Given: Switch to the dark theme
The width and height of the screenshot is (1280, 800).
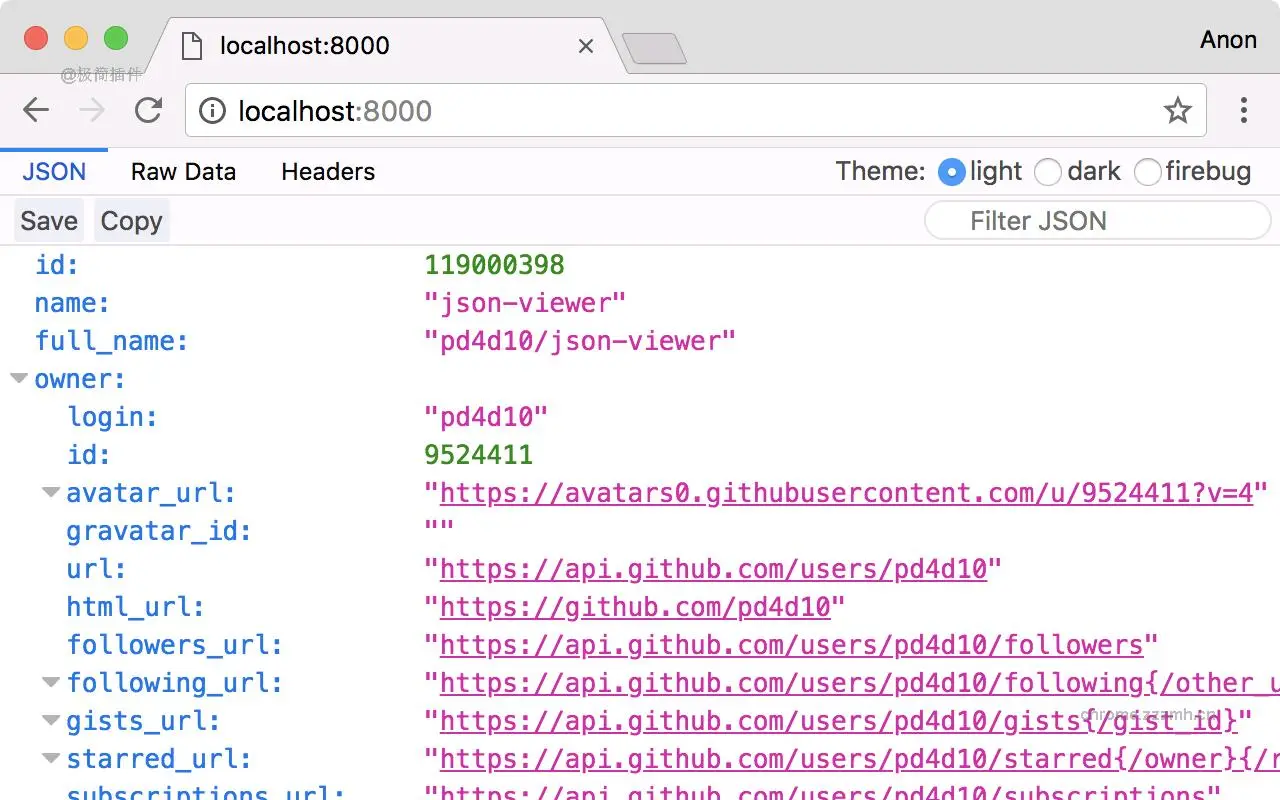Looking at the screenshot, I should (x=1048, y=172).
